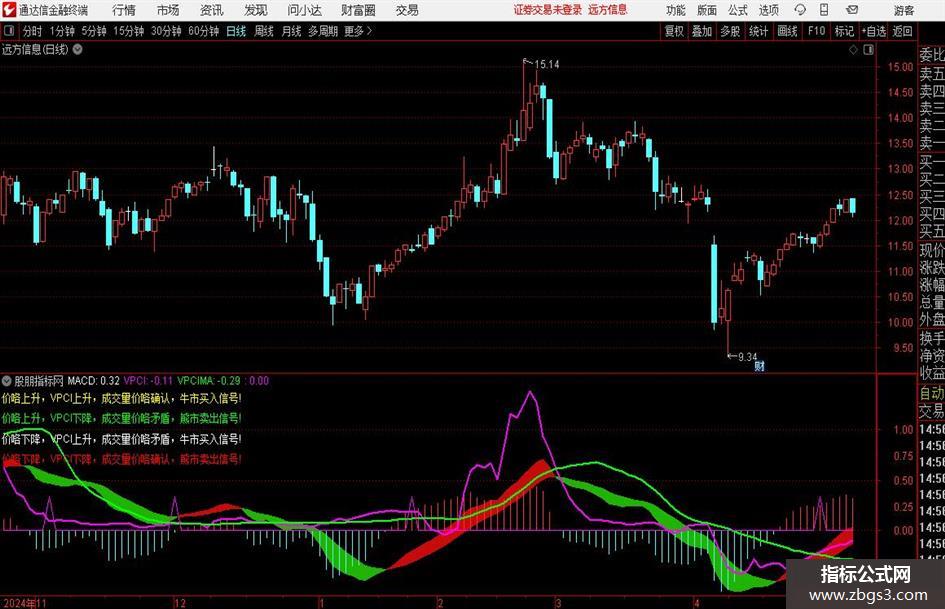Switch to 1分钟 chart period
Image resolution: width=945 pixels, height=609 pixels.
pos(62,31)
